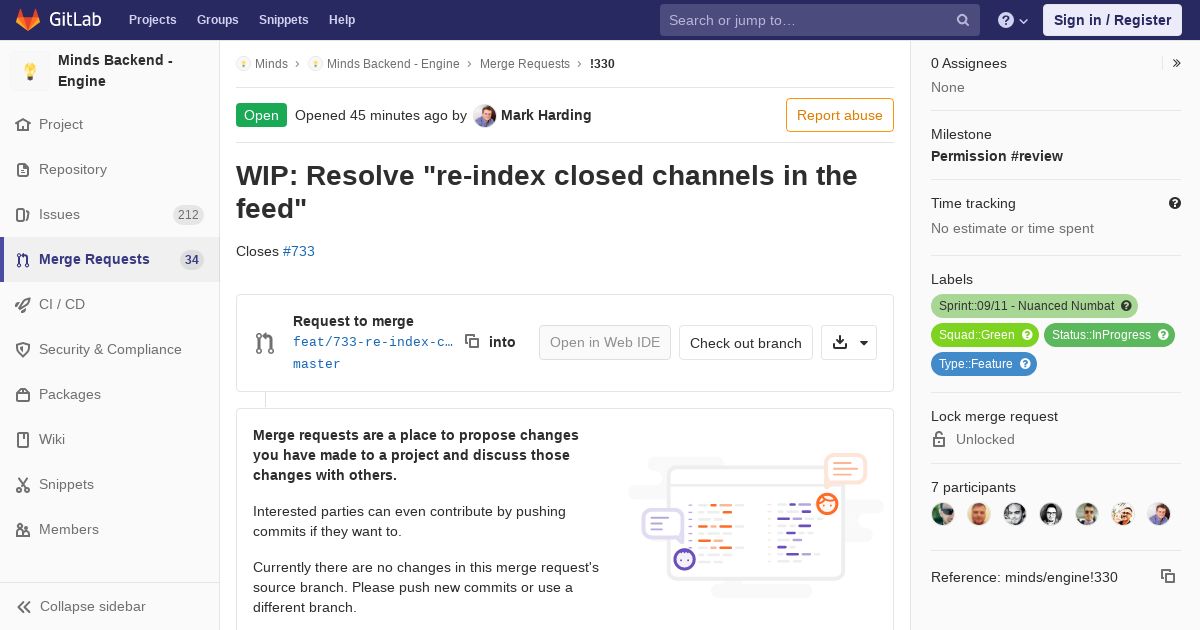The height and width of the screenshot is (630, 1200).
Task: Click Time tracking help icon
Action: point(1175,203)
